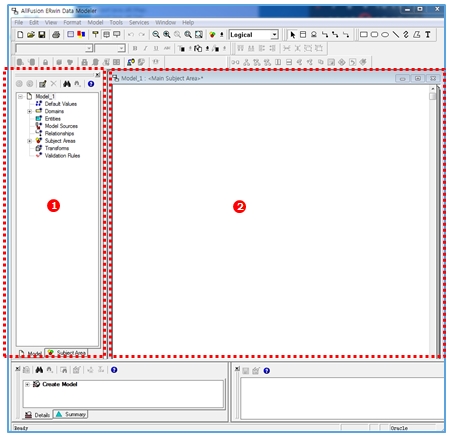Select the pointer Select tool
Viewport: 453px width, 438px height.
click(x=293, y=35)
